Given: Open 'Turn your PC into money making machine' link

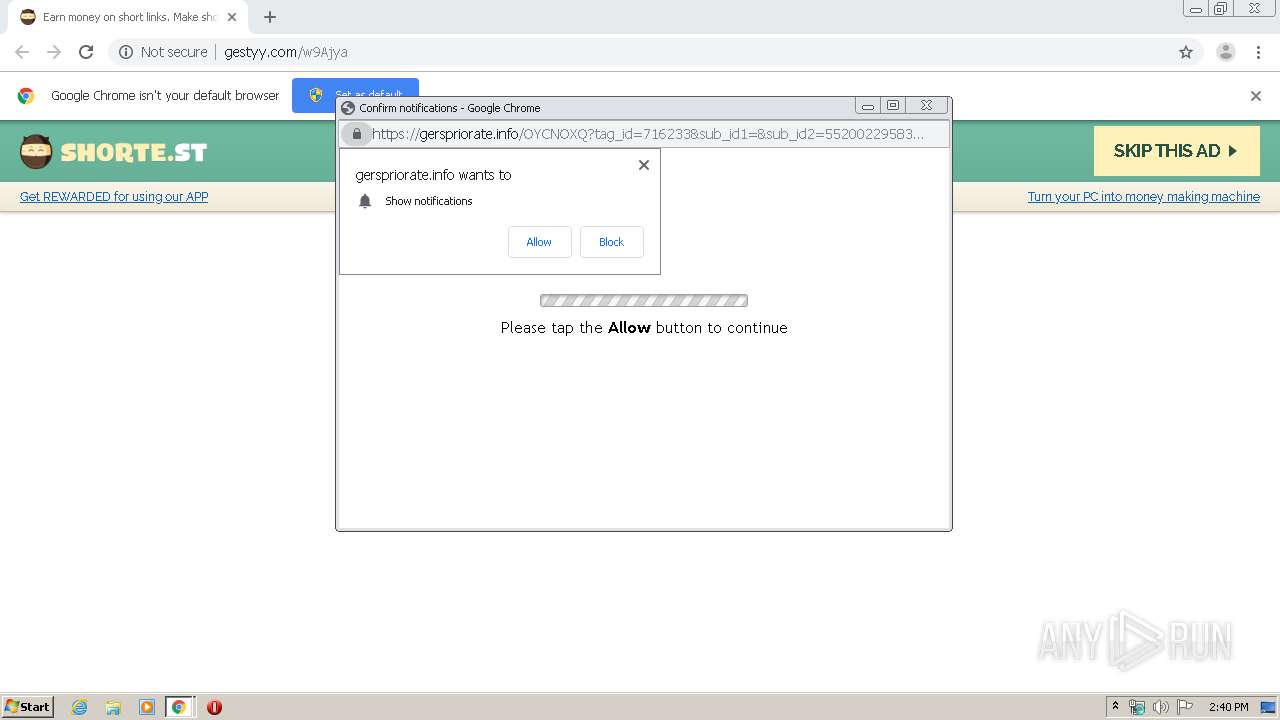Looking at the screenshot, I should [x=1143, y=197].
